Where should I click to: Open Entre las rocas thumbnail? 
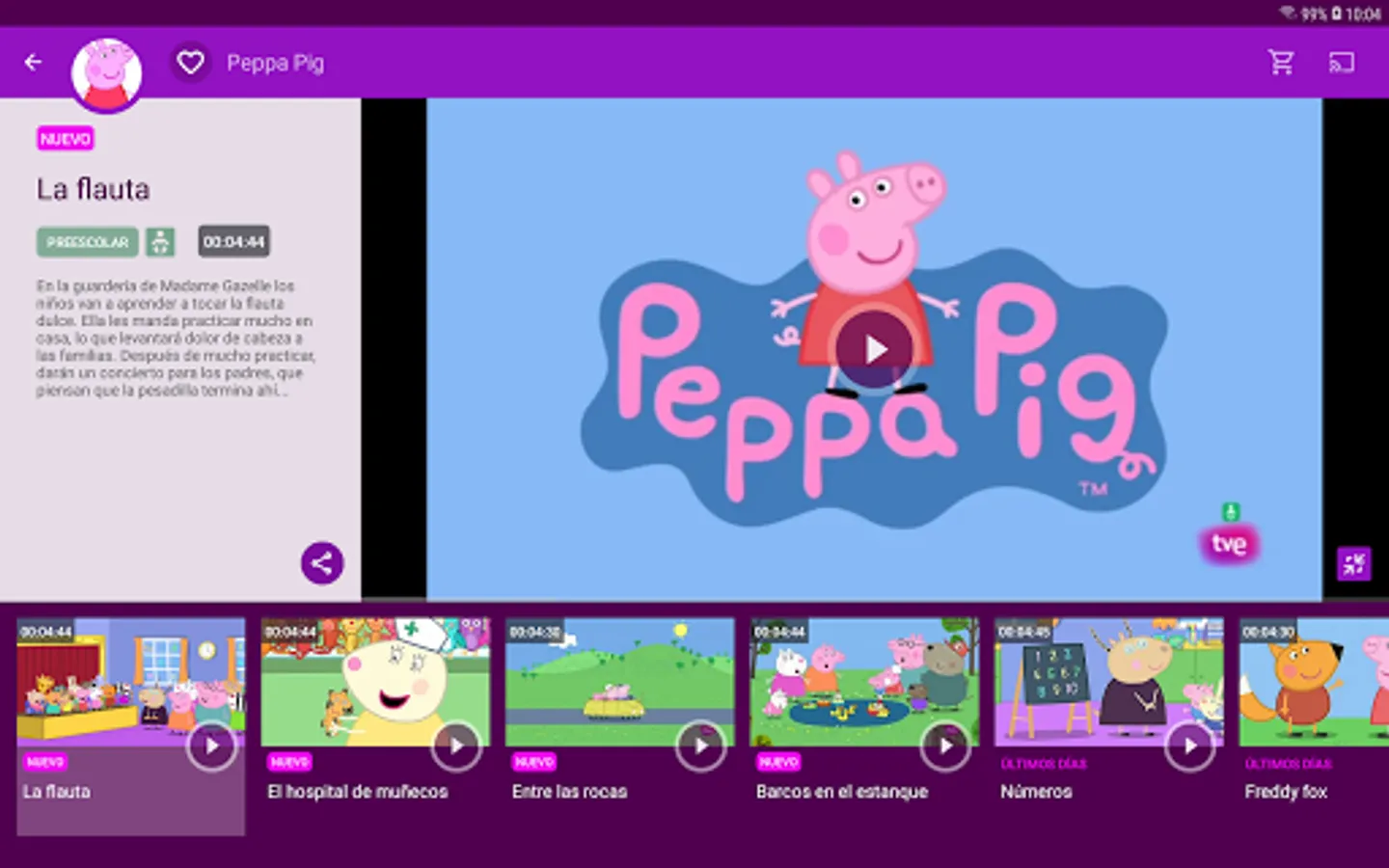coord(620,682)
